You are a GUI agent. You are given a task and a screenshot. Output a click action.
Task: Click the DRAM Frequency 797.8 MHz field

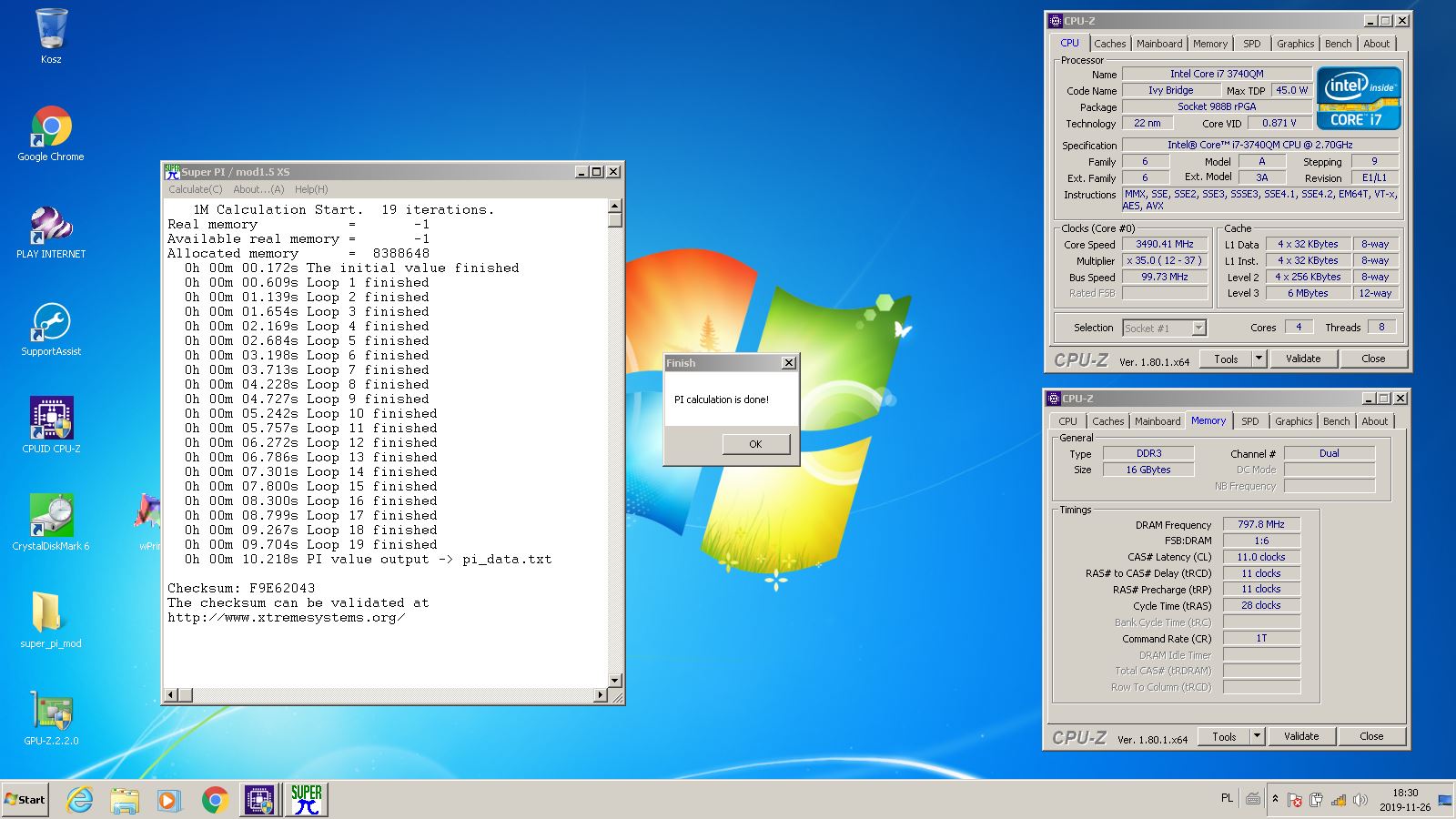(1261, 525)
